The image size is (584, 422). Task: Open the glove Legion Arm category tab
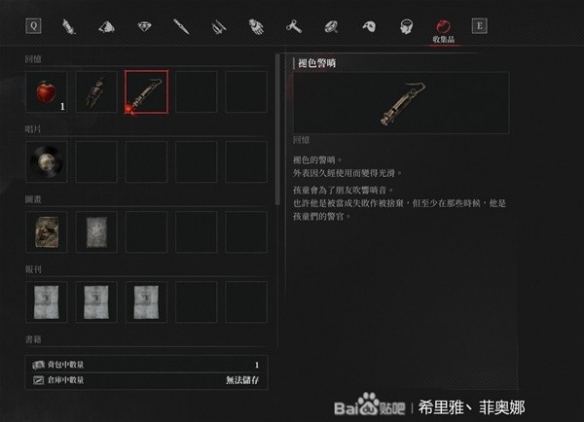click(x=256, y=27)
